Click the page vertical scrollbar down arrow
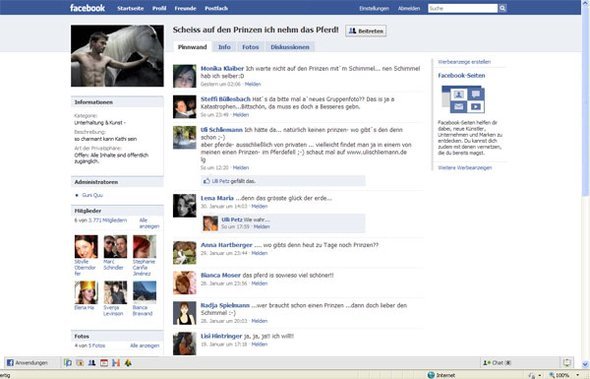This screenshot has height=379, width=590. pos(585,364)
